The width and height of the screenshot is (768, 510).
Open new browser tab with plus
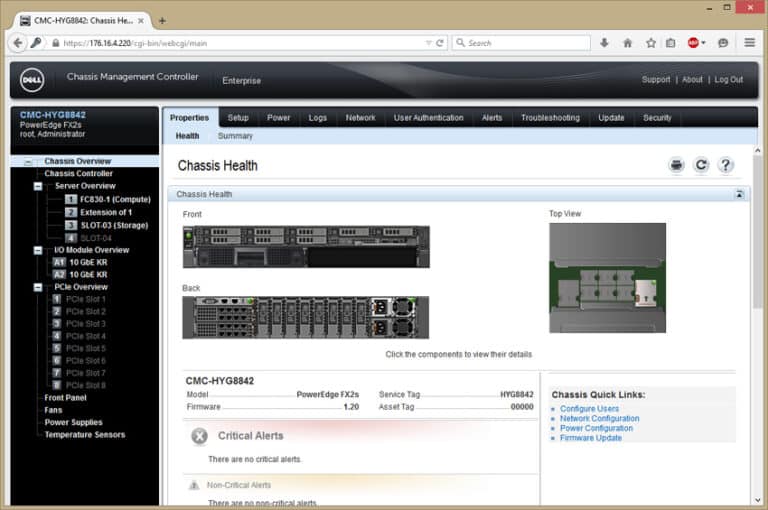pyautogui.click(x=162, y=21)
